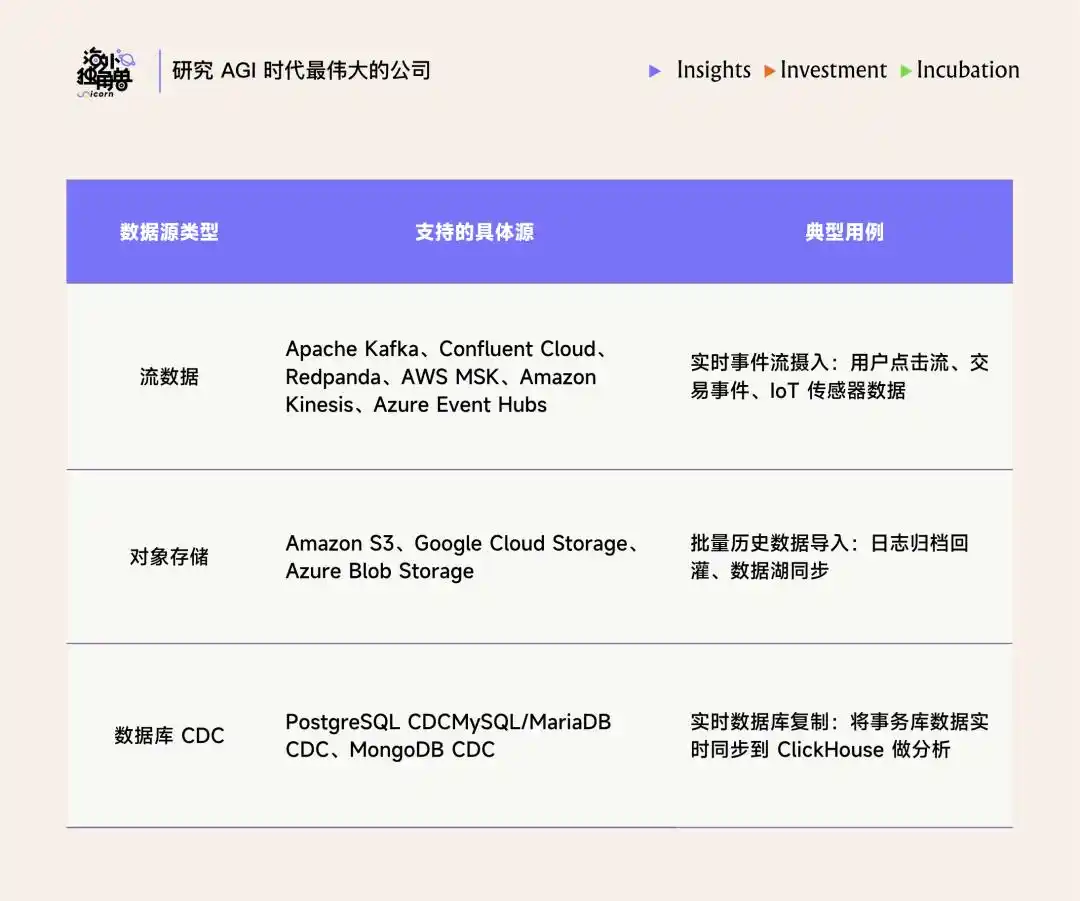1080x901 pixels.
Task: Select the Insights label
Action: click(714, 70)
